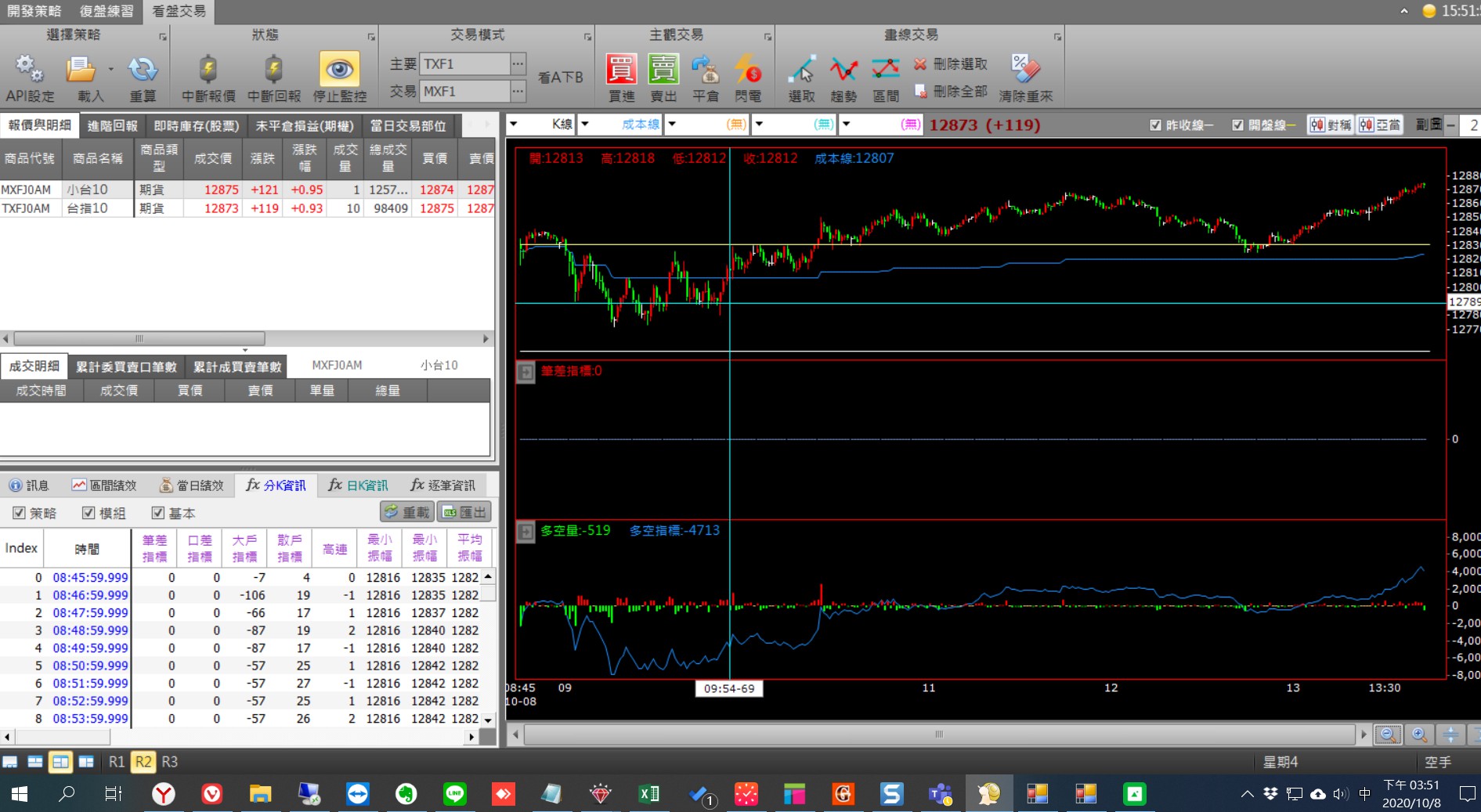Click the 亞當 candlestick button
The image size is (1481, 812).
[1380, 125]
